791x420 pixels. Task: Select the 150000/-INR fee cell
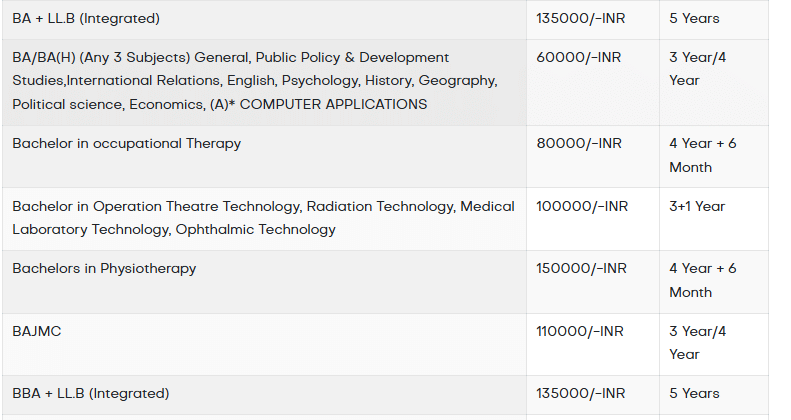point(581,268)
